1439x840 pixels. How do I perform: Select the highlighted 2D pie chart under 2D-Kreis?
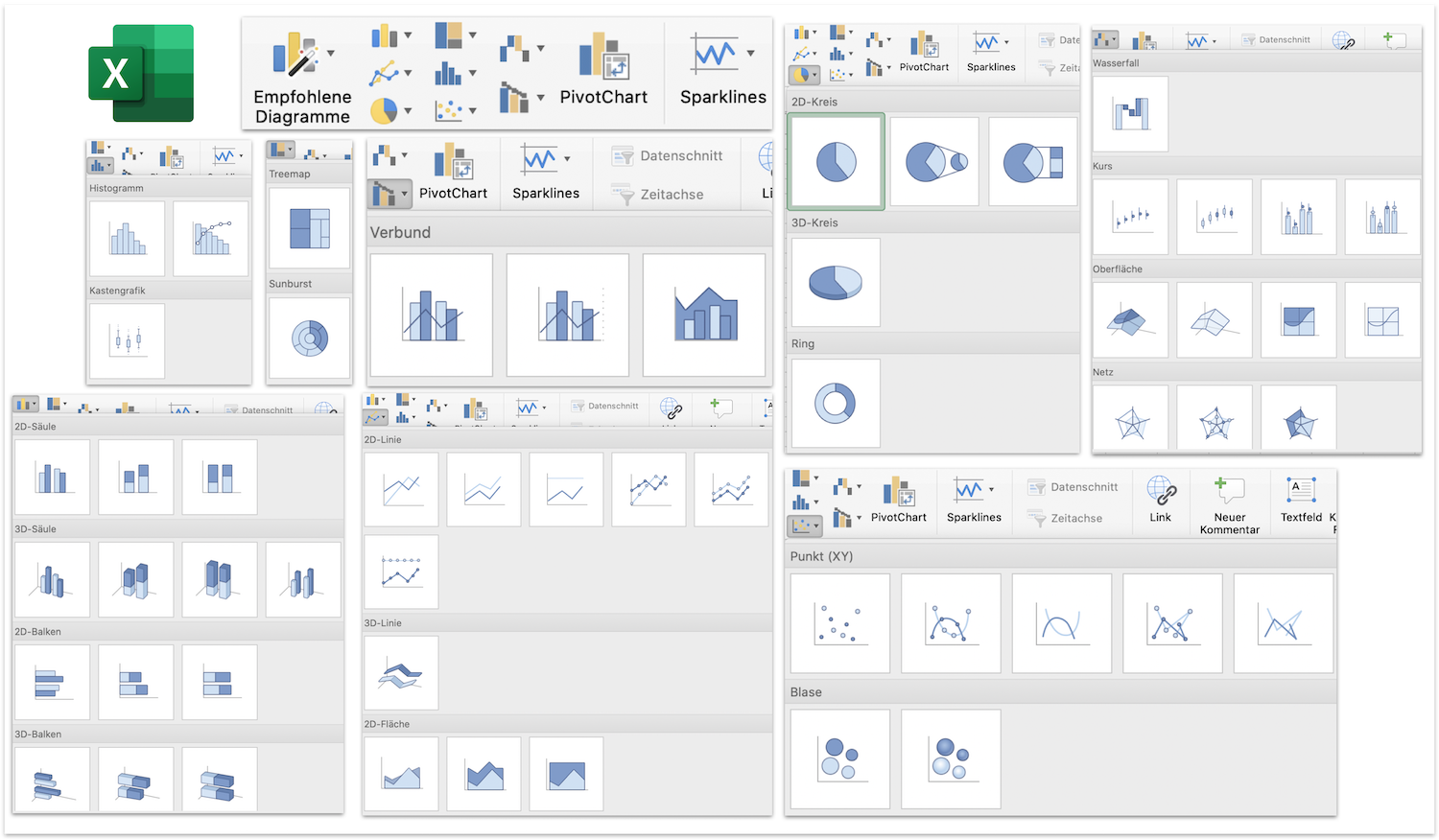tap(836, 161)
